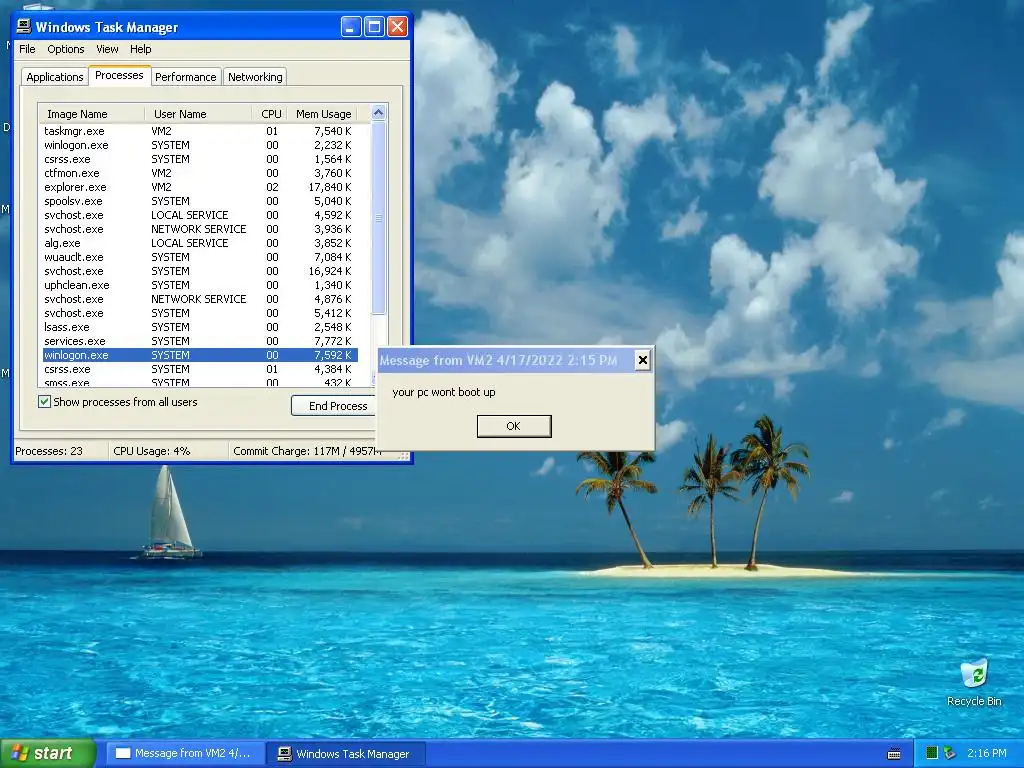Sort by User Name column header

click(x=198, y=114)
